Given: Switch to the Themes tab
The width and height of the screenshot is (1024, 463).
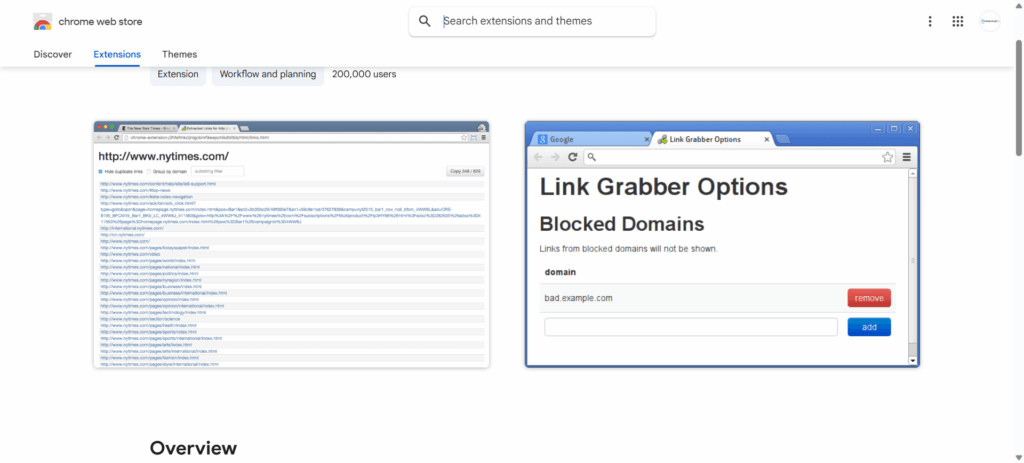Looking at the screenshot, I should (x=180, y=54).
